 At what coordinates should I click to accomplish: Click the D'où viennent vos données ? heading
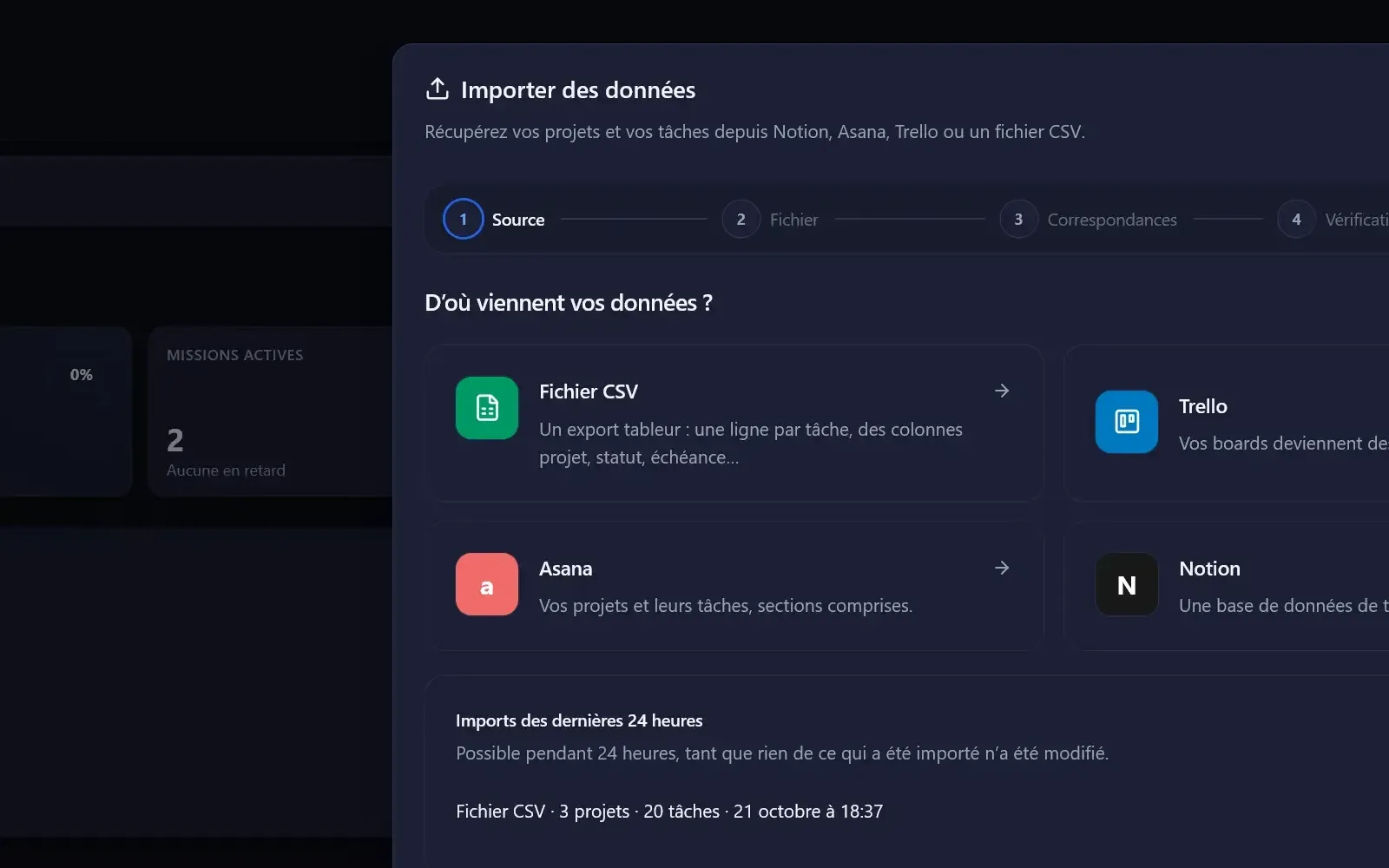(x=569, y=303)
